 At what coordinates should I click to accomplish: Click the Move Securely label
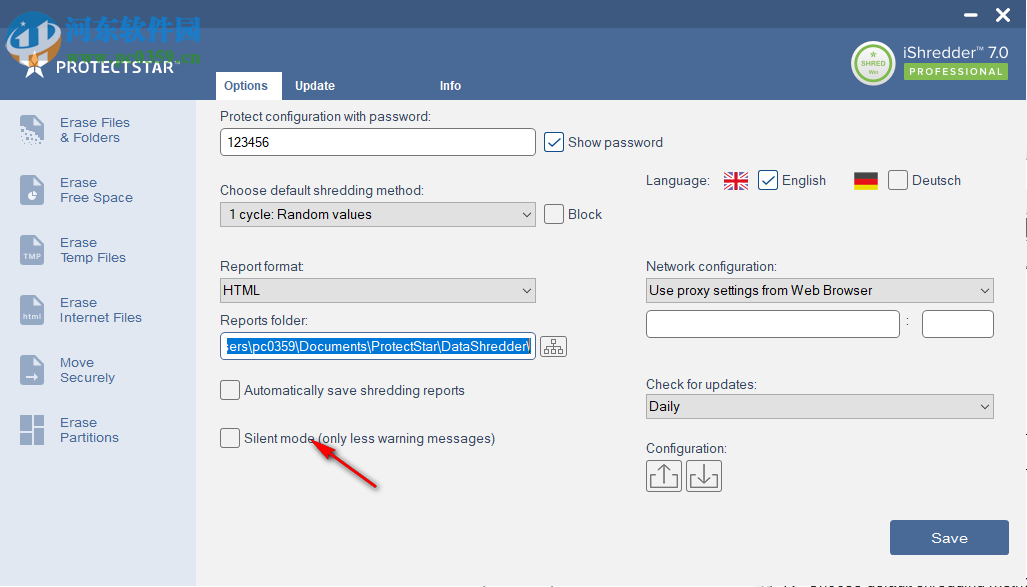87,370
